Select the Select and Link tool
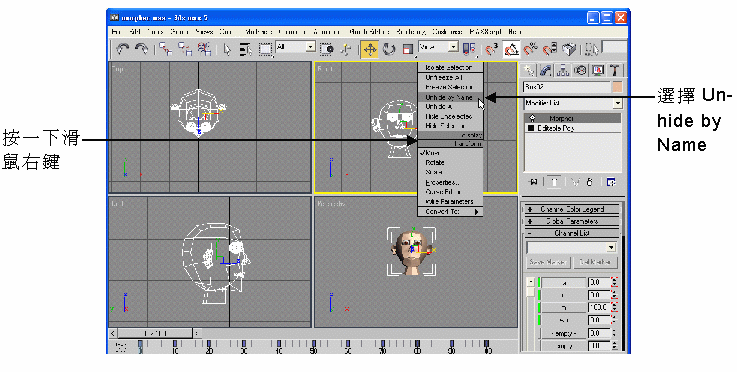737x372 pixels. (165, 49)
